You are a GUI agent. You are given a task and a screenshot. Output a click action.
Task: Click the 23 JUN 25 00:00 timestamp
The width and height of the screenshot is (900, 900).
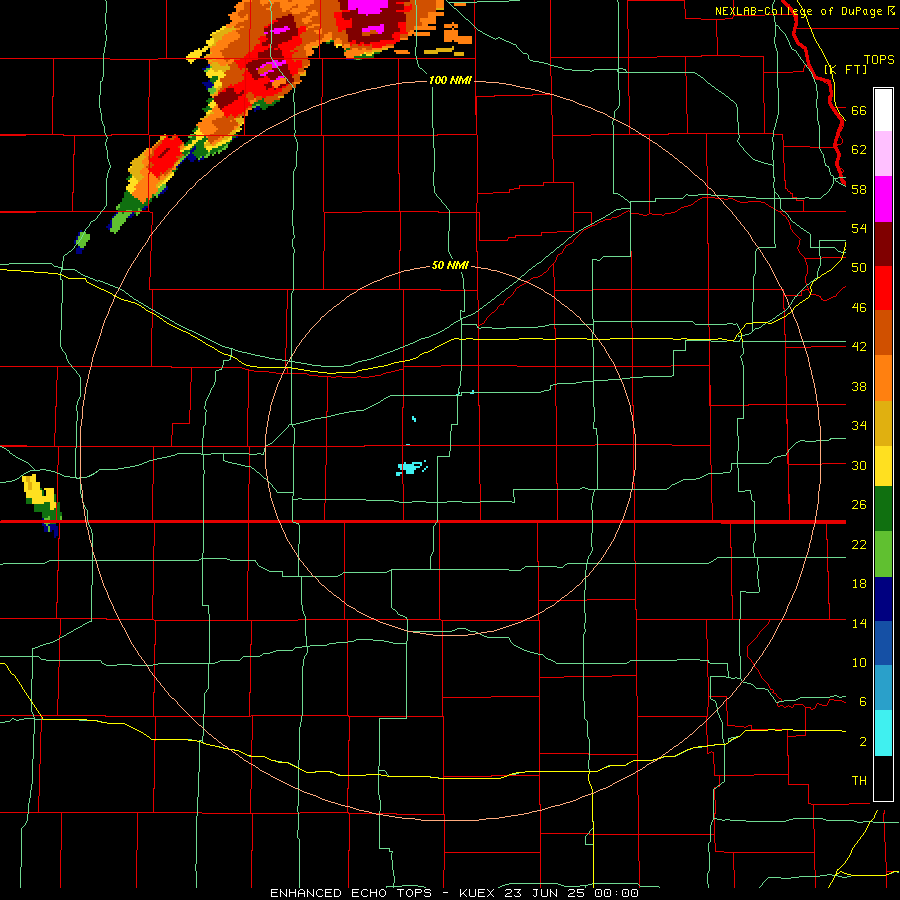coord(571,893)
